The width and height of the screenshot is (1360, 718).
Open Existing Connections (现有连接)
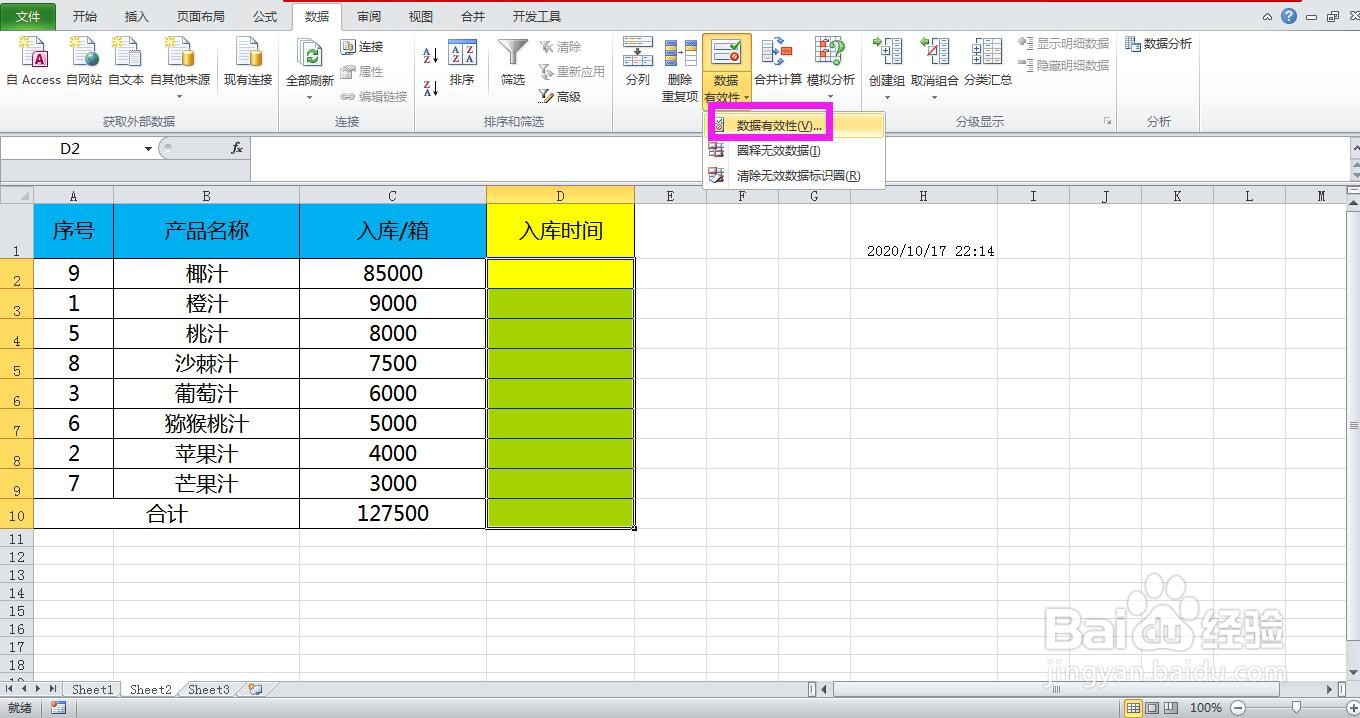click(248, 62)
